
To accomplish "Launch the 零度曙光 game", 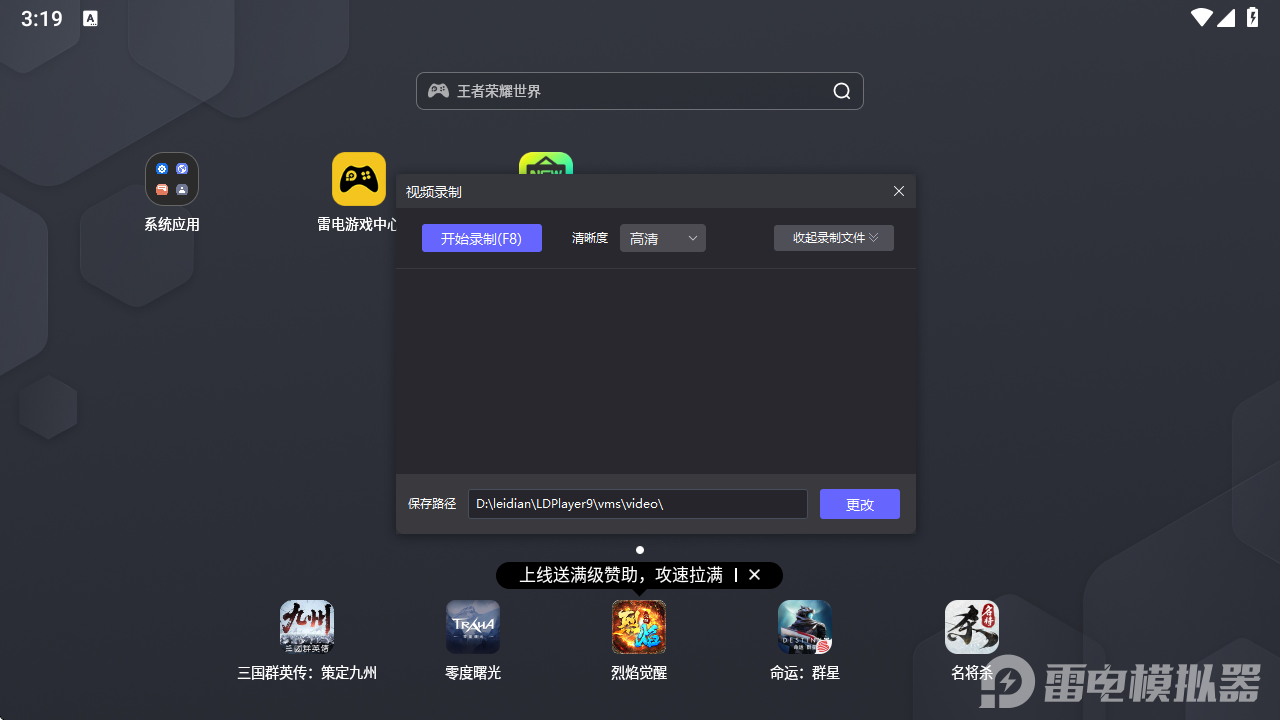I will pyautogui.click(x=472, y=627).
